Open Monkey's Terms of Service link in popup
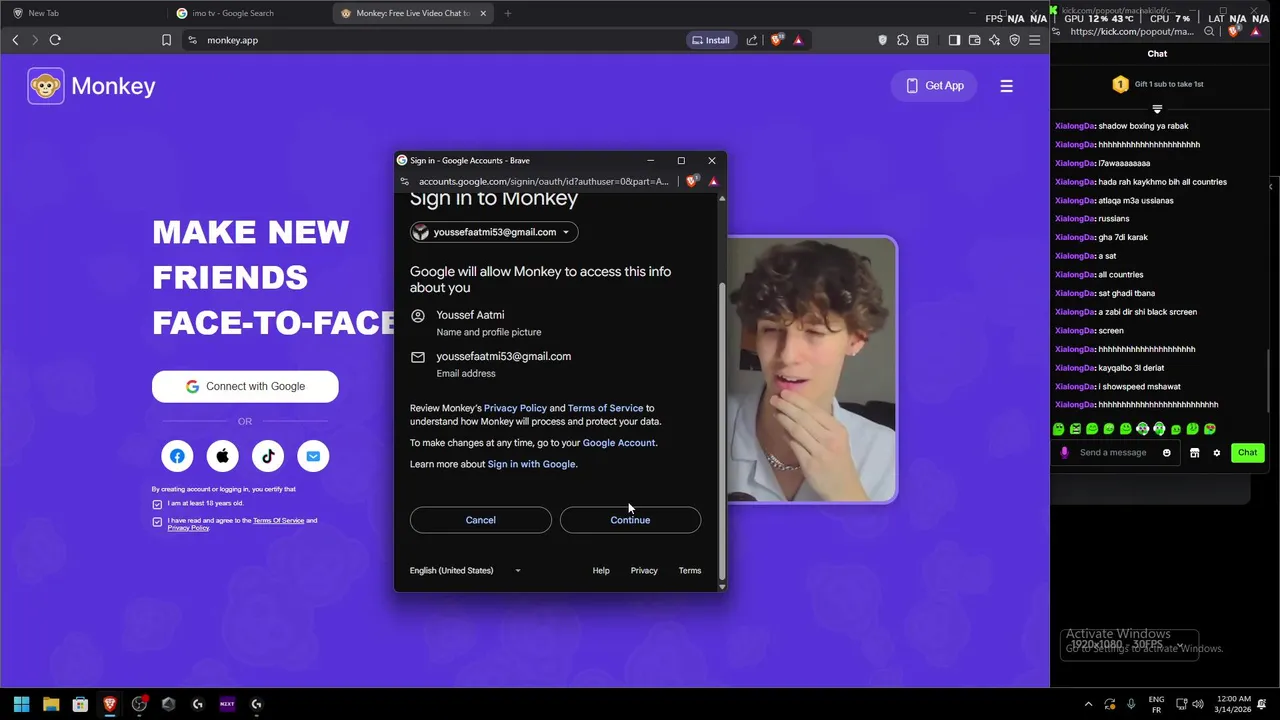1280x720 pixels. 605,408
